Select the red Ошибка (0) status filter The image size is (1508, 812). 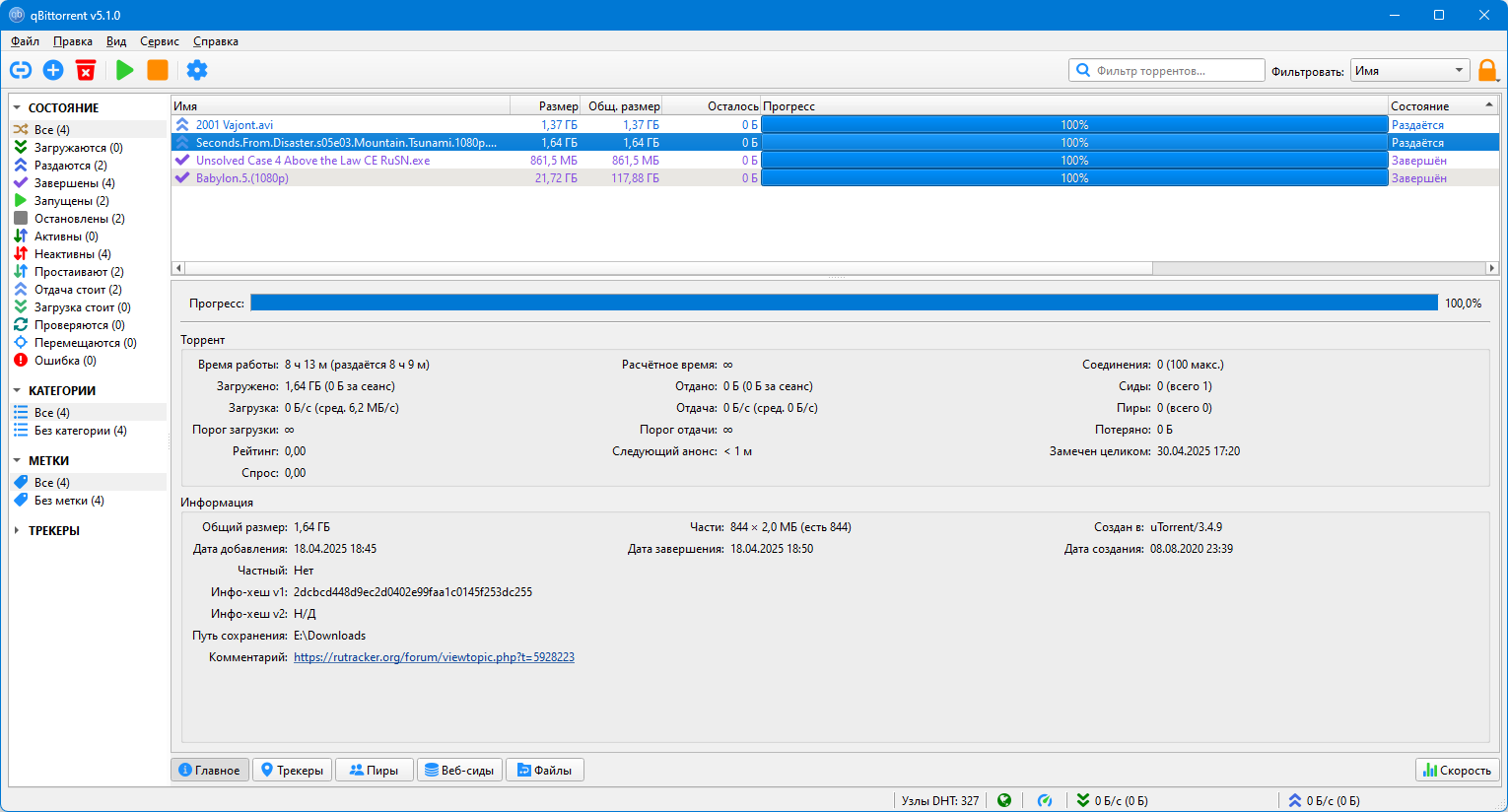pyautogui.click(x=65, y=361)
